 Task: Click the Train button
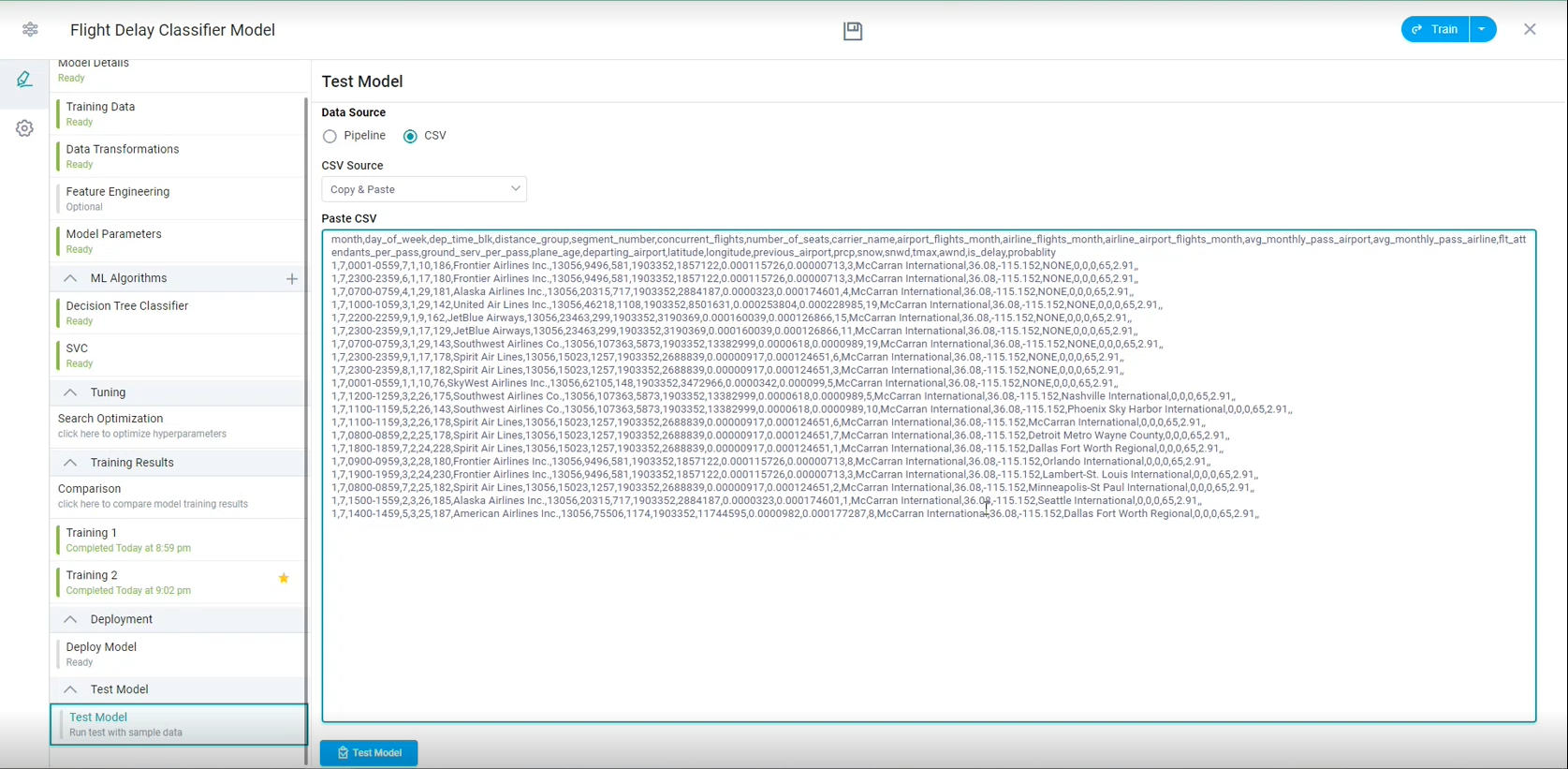pos(1435,30)
